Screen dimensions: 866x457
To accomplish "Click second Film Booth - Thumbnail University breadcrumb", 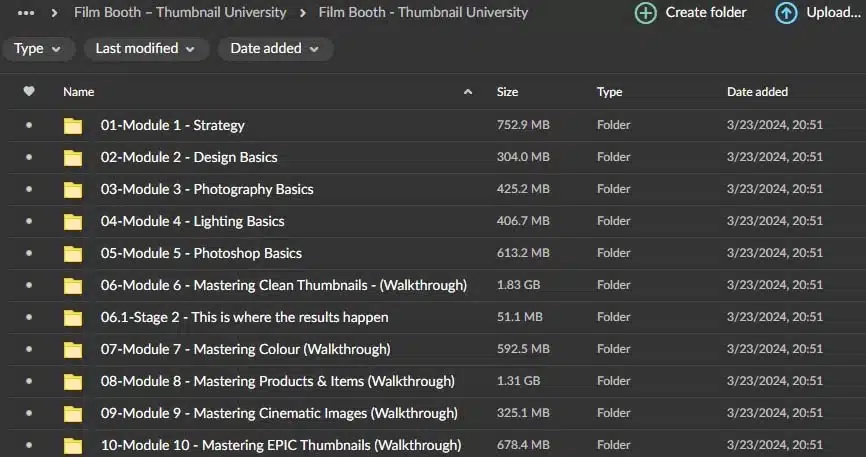I will (x=423, y=12).
